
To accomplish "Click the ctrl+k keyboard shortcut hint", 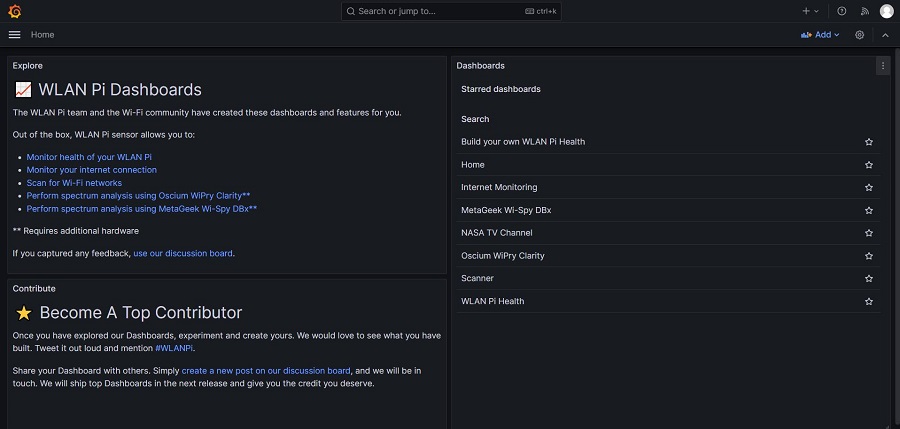I will (541, 11).
